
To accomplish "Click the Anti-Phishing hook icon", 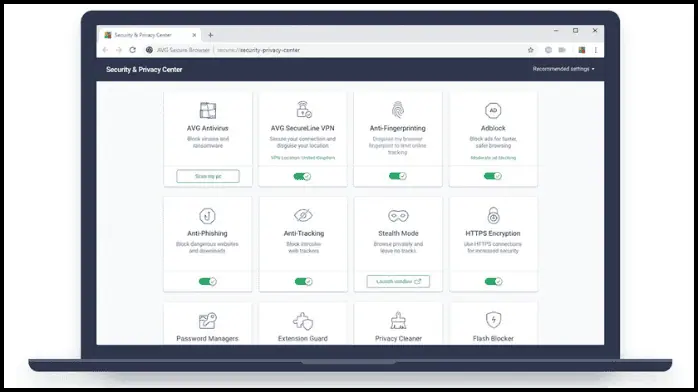I will click(207, 216).
